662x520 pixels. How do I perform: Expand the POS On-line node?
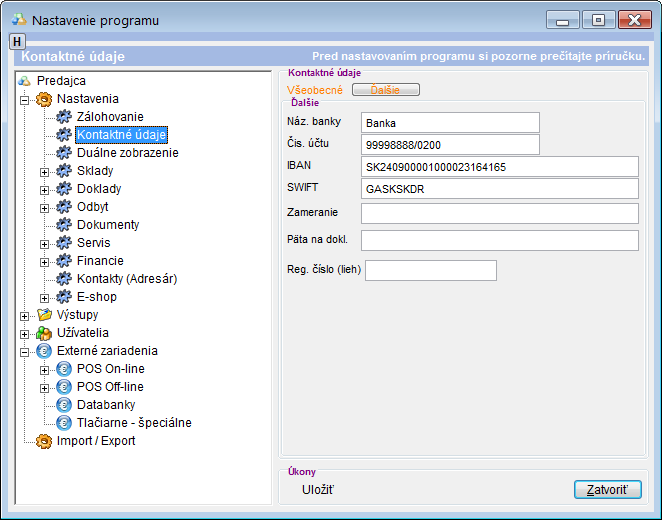45,369
